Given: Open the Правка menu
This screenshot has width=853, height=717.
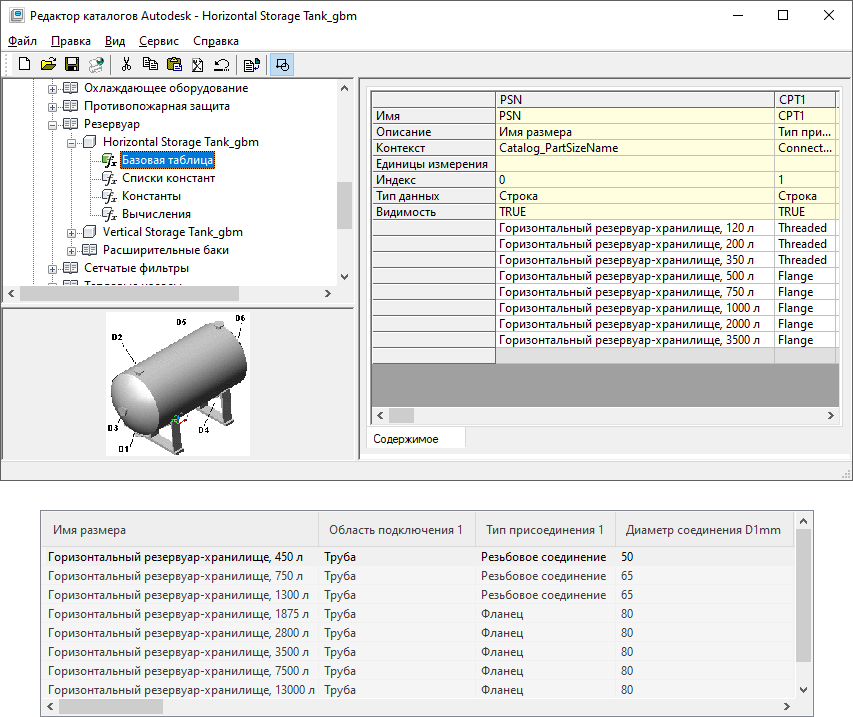Looking at the screenshot, I should [x=71, y=41].
